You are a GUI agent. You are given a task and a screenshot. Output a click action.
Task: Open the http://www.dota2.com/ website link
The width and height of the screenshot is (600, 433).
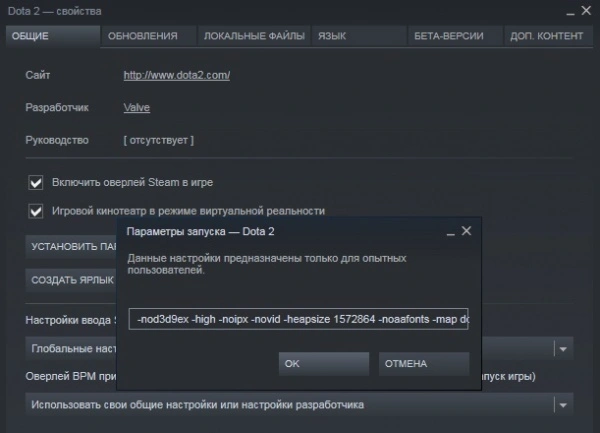pos(177,75)
